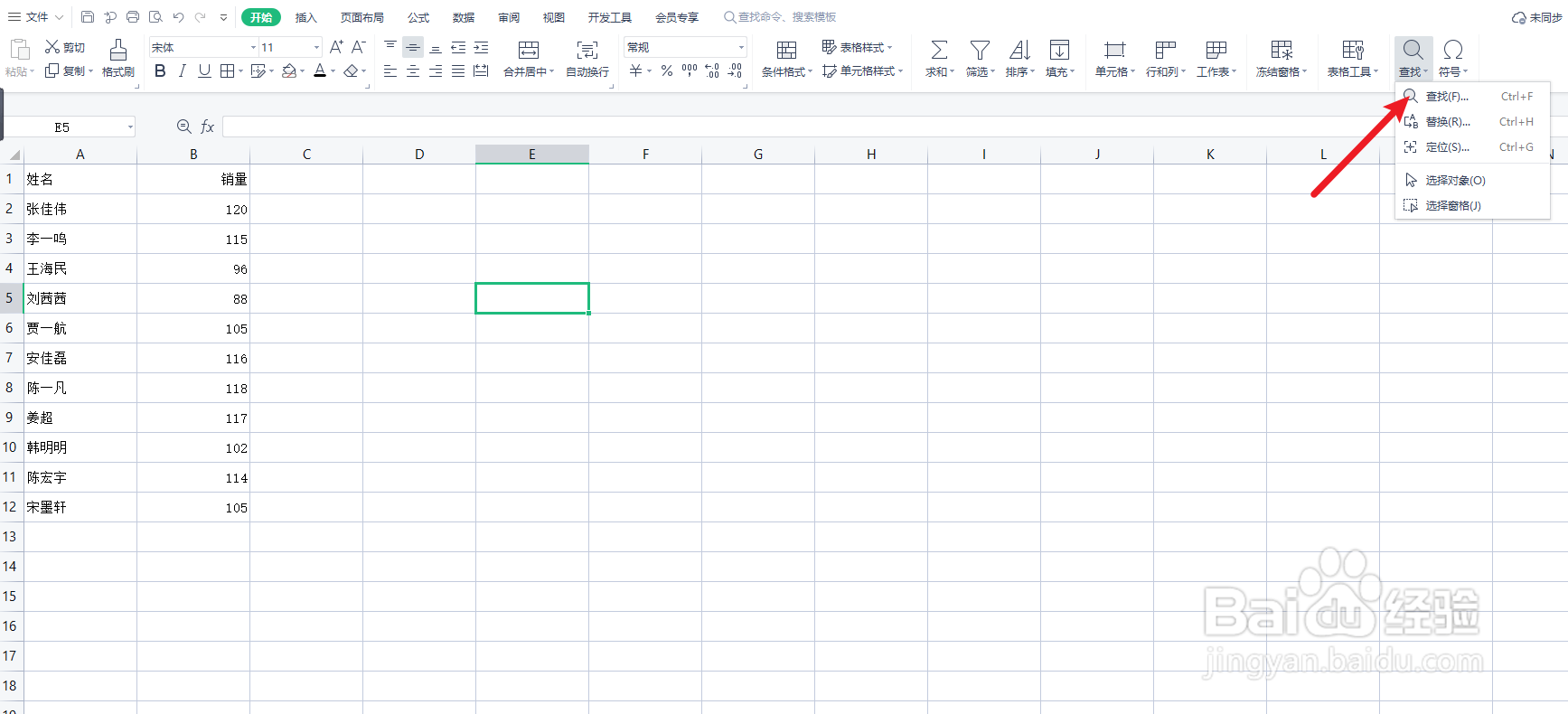The height and width of the screenshot is (714, 1568).
Task: Open Print Preview icon
Action: click(155, 17)
